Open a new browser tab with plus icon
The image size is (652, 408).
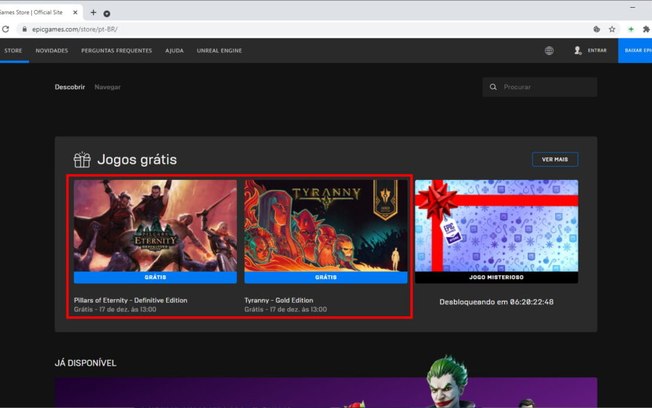pos(93,12)
